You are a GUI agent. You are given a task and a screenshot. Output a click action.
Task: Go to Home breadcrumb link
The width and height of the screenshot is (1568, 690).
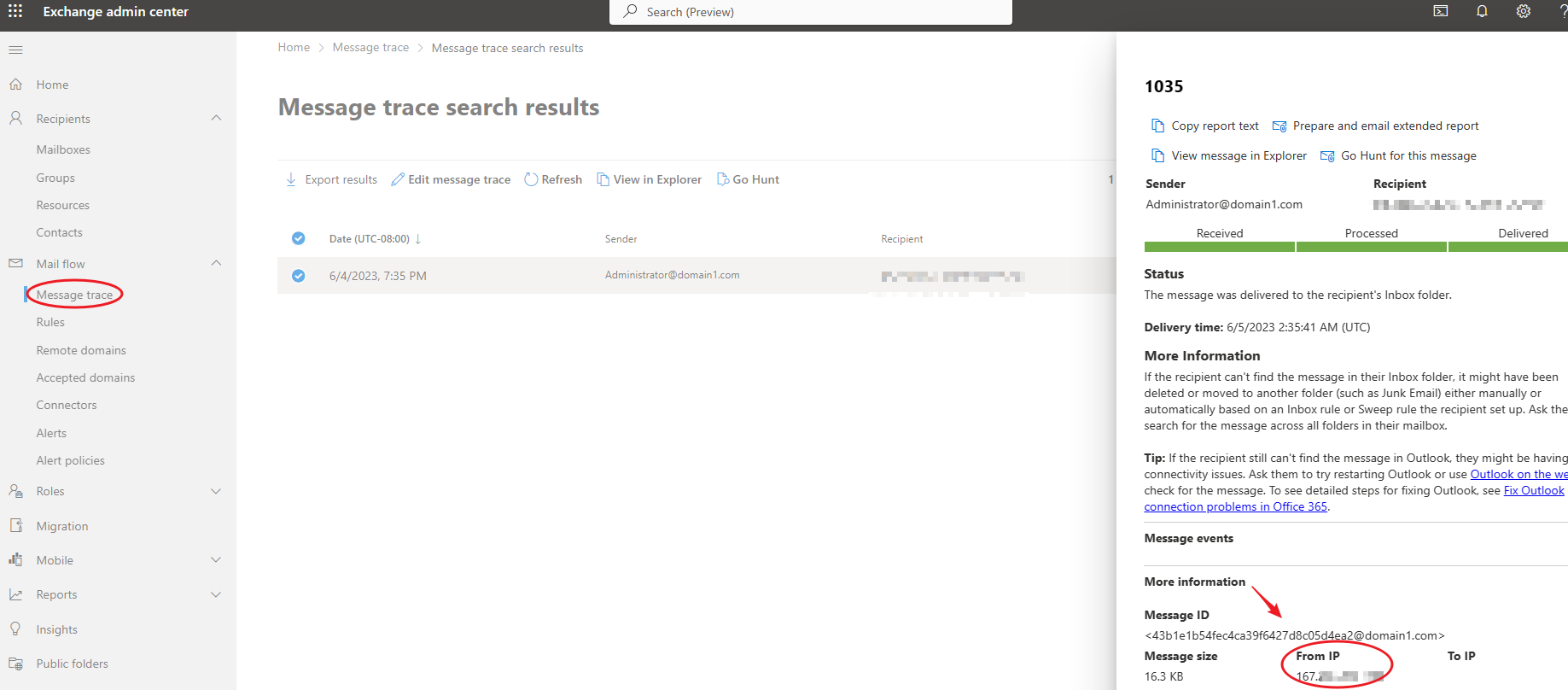(x=294, y=47)
